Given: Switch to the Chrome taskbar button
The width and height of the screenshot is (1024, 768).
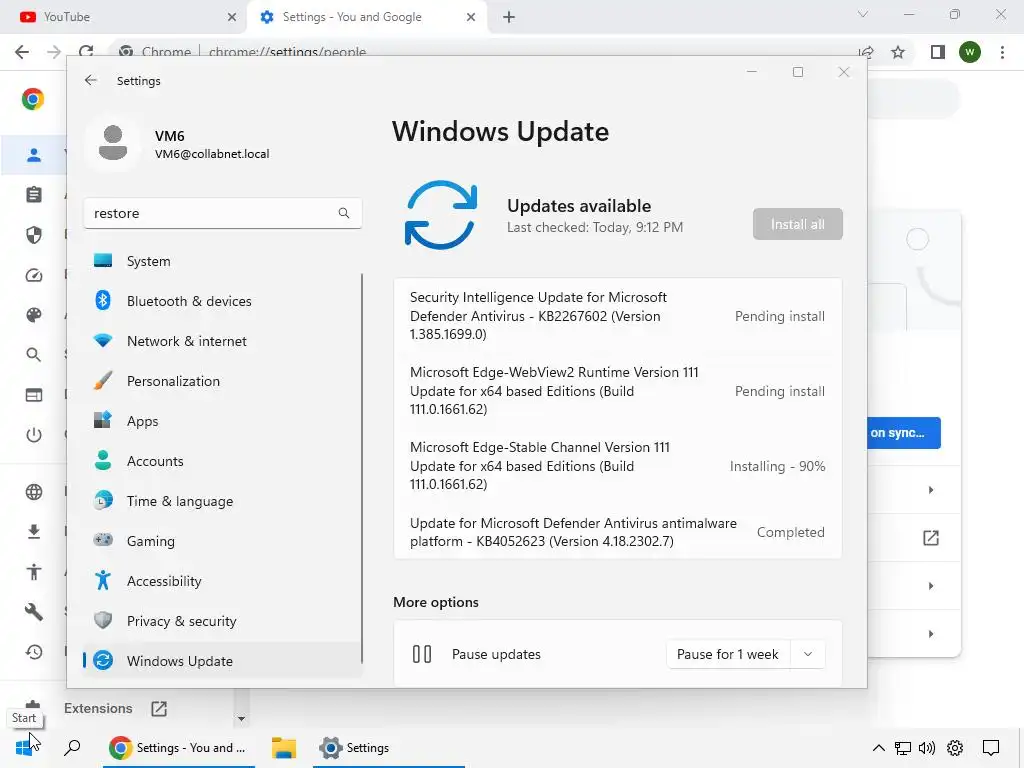Looking at the screenshot, I should click(178, 748).
